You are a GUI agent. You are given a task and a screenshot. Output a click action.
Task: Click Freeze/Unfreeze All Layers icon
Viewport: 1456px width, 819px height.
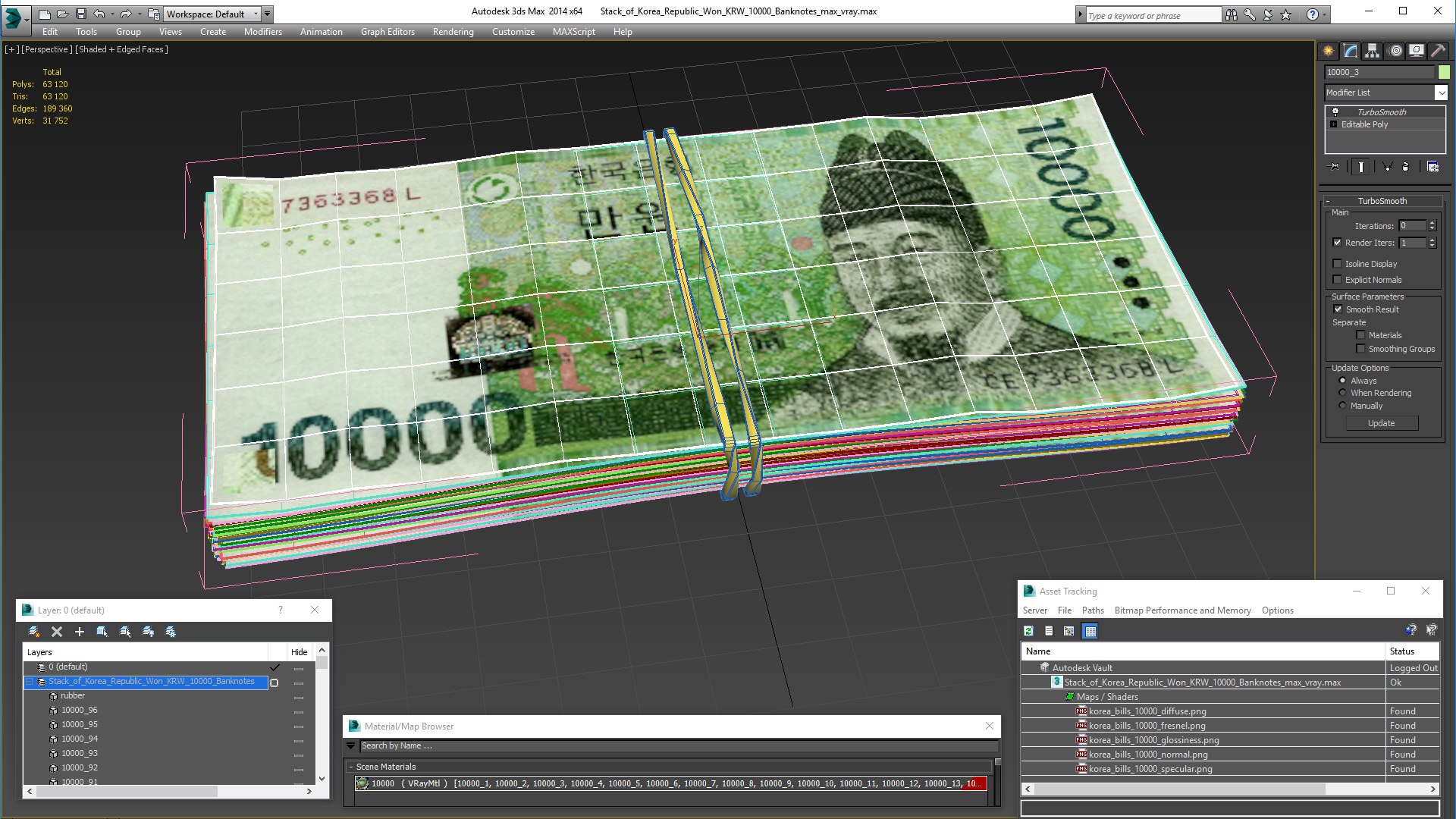(x=171, y=631)
